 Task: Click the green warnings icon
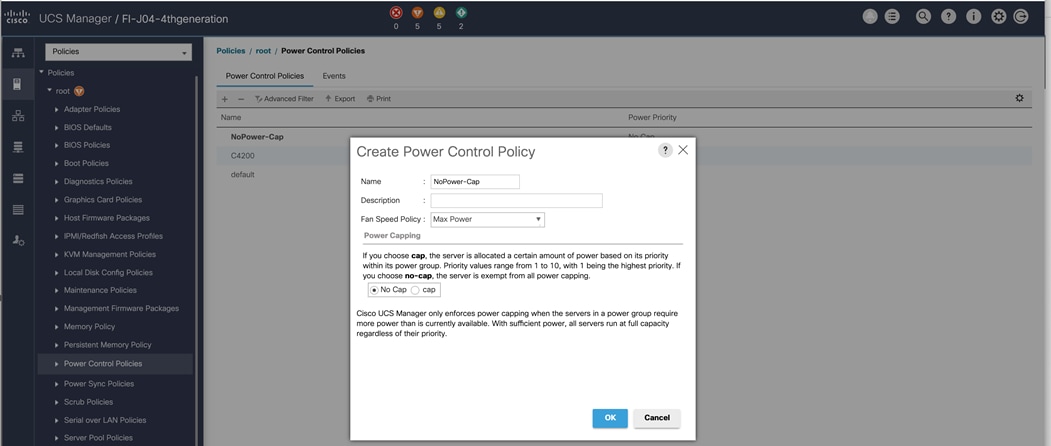click(x=461, y=13)
